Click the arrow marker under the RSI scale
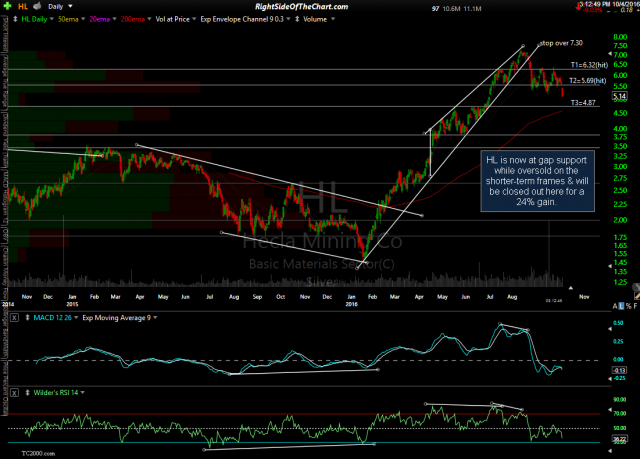 (x=610, y=451)
